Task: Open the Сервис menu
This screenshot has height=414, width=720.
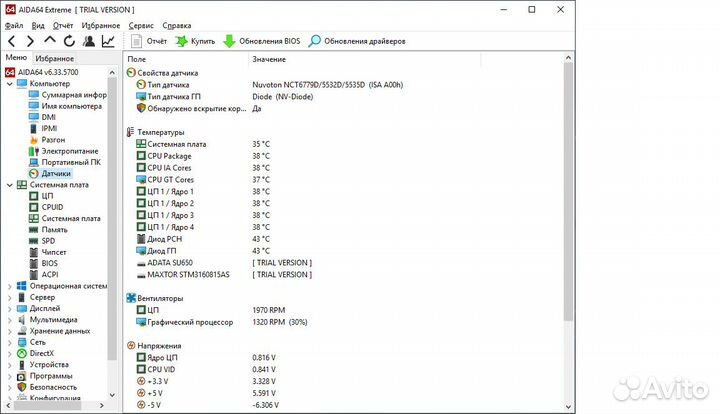Action: (141, 25)
